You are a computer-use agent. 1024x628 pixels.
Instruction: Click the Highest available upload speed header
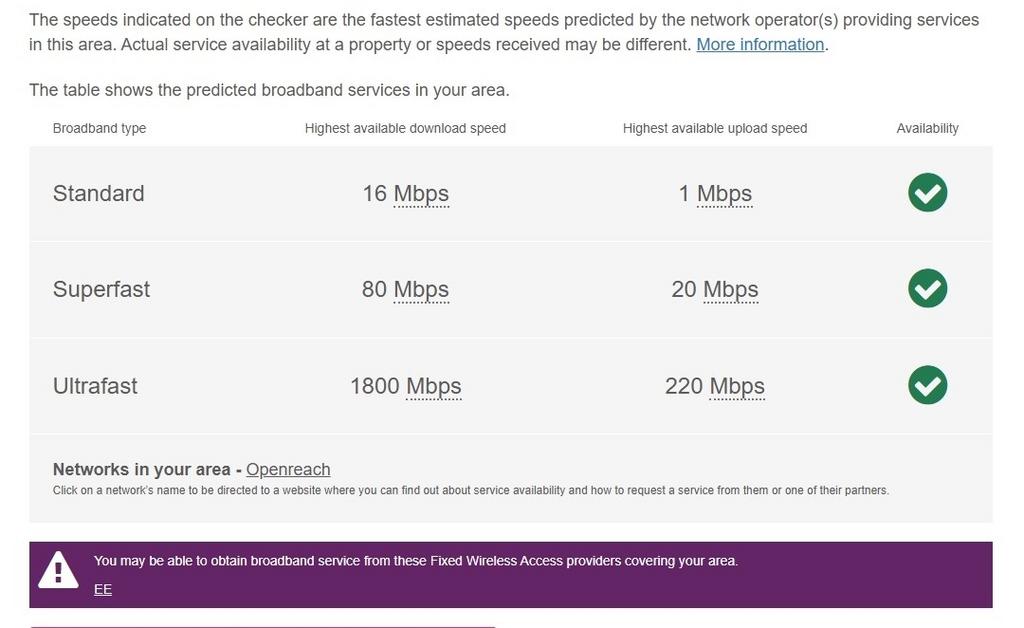tap(714, 128)
